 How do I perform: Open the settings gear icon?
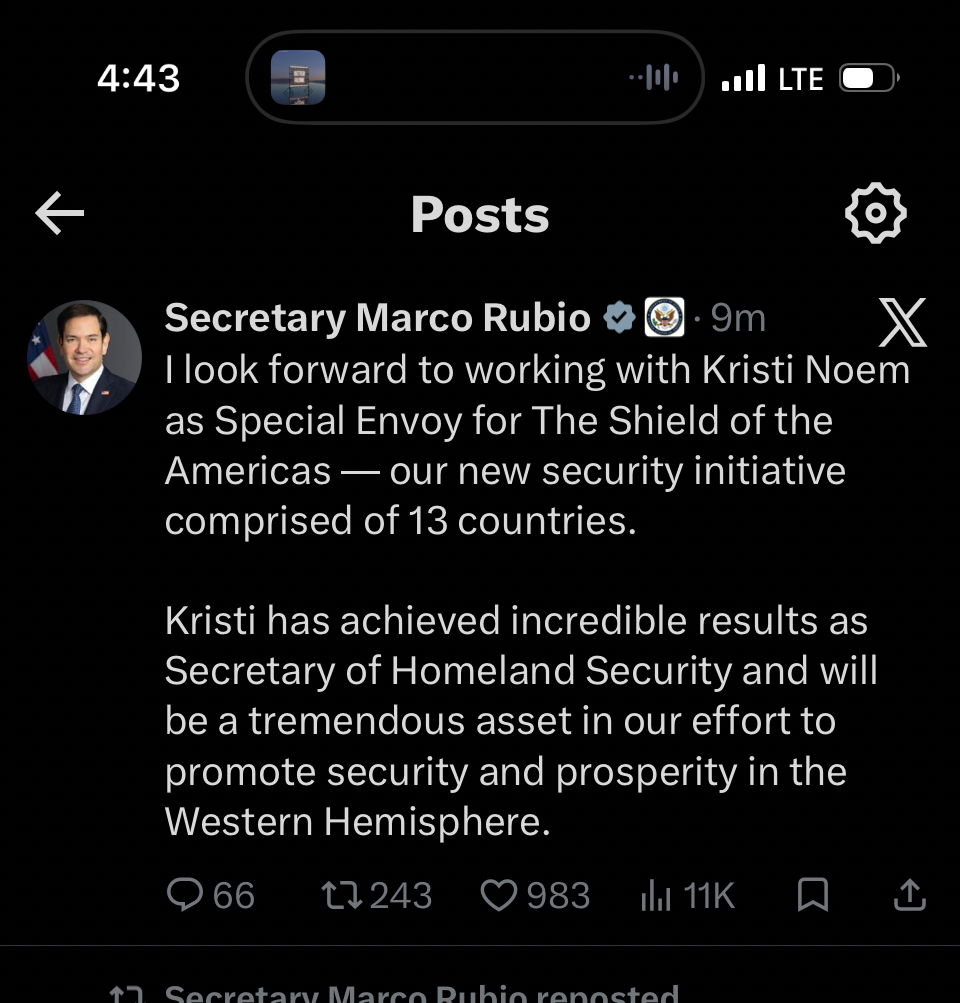875,213
